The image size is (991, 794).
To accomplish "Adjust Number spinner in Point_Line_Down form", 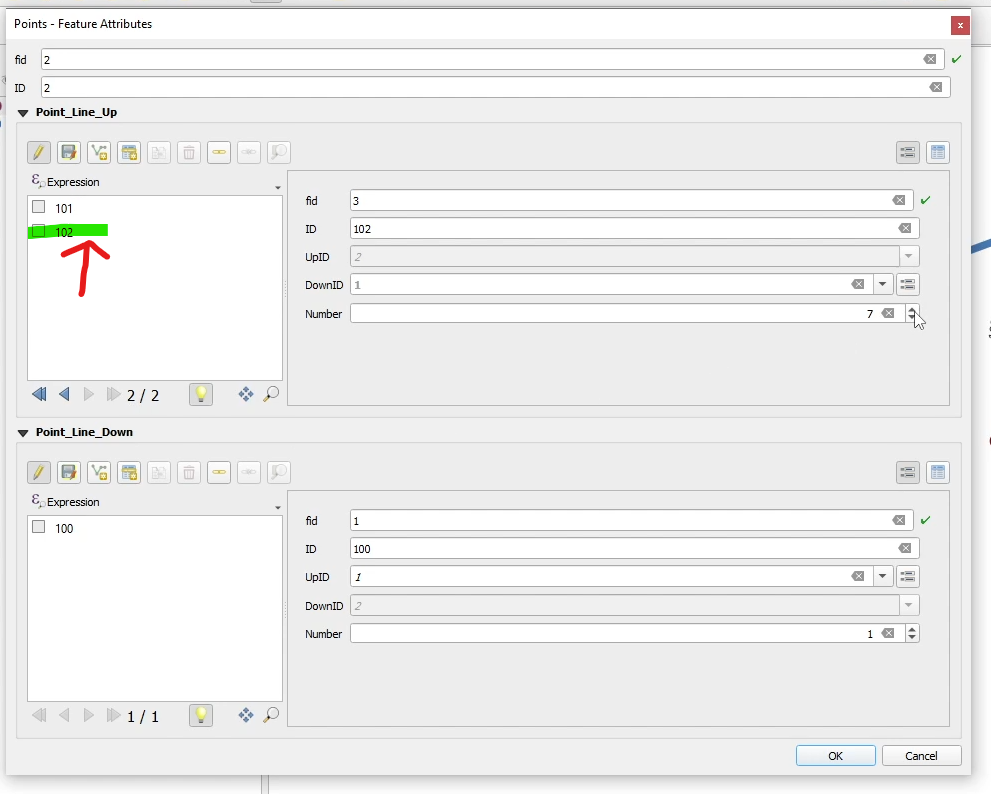I will [x=911, y=633].
